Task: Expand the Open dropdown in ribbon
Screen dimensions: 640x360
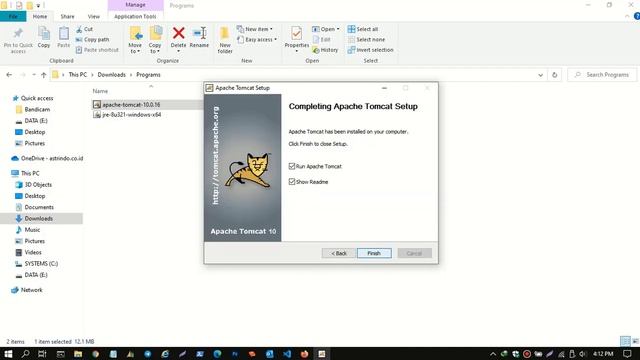Action: click(338, 29)
